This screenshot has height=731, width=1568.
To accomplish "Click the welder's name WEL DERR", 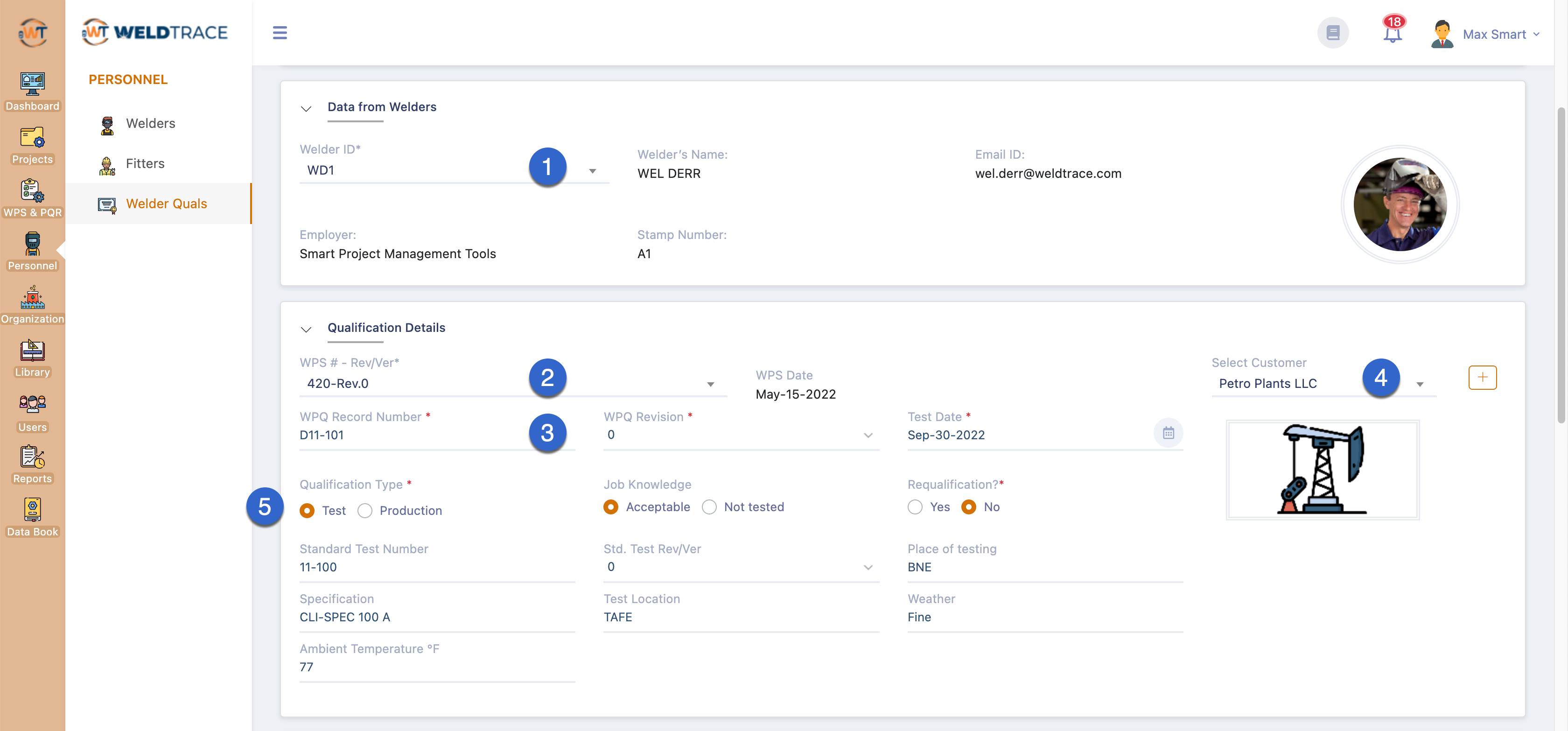I will pyautogui.click(x=668, y=174).
